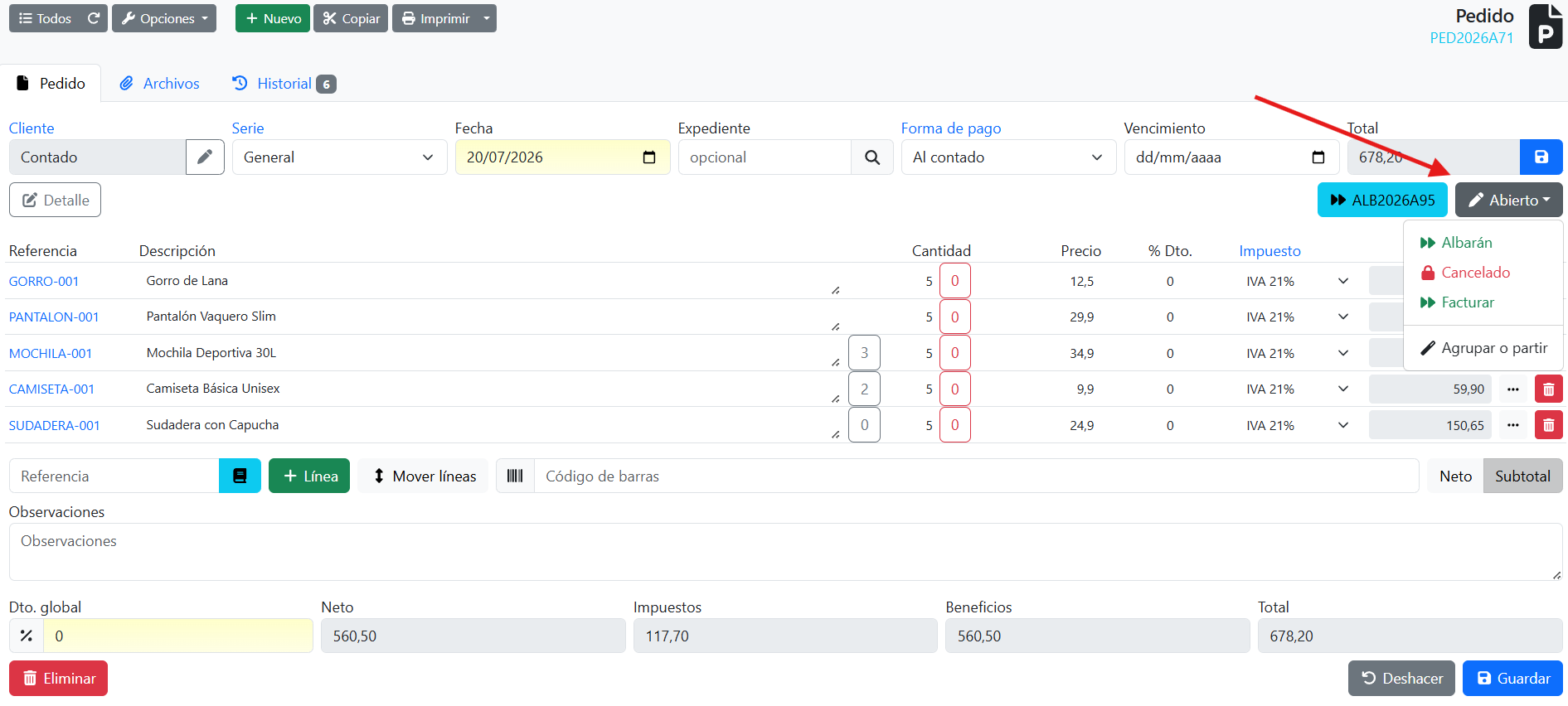Choose Albarán from the status menu
Image resolution: width=1568 pixels, height=706 pixels.
coord(1483,243)
